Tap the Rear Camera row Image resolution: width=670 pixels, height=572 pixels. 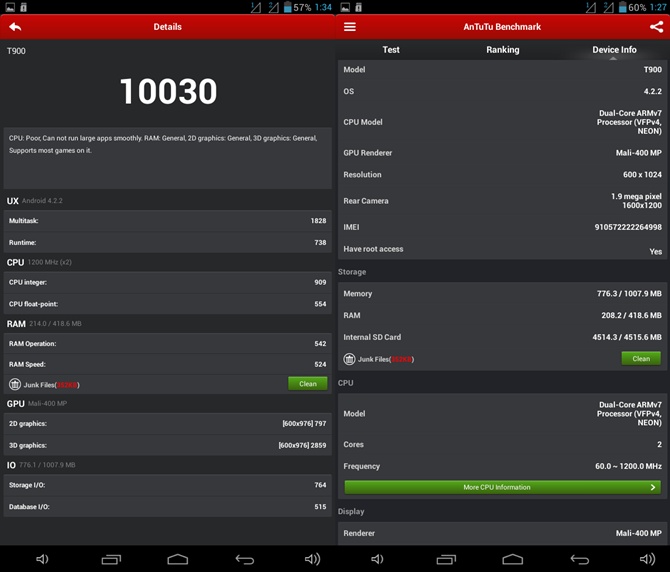pos(502,201)
